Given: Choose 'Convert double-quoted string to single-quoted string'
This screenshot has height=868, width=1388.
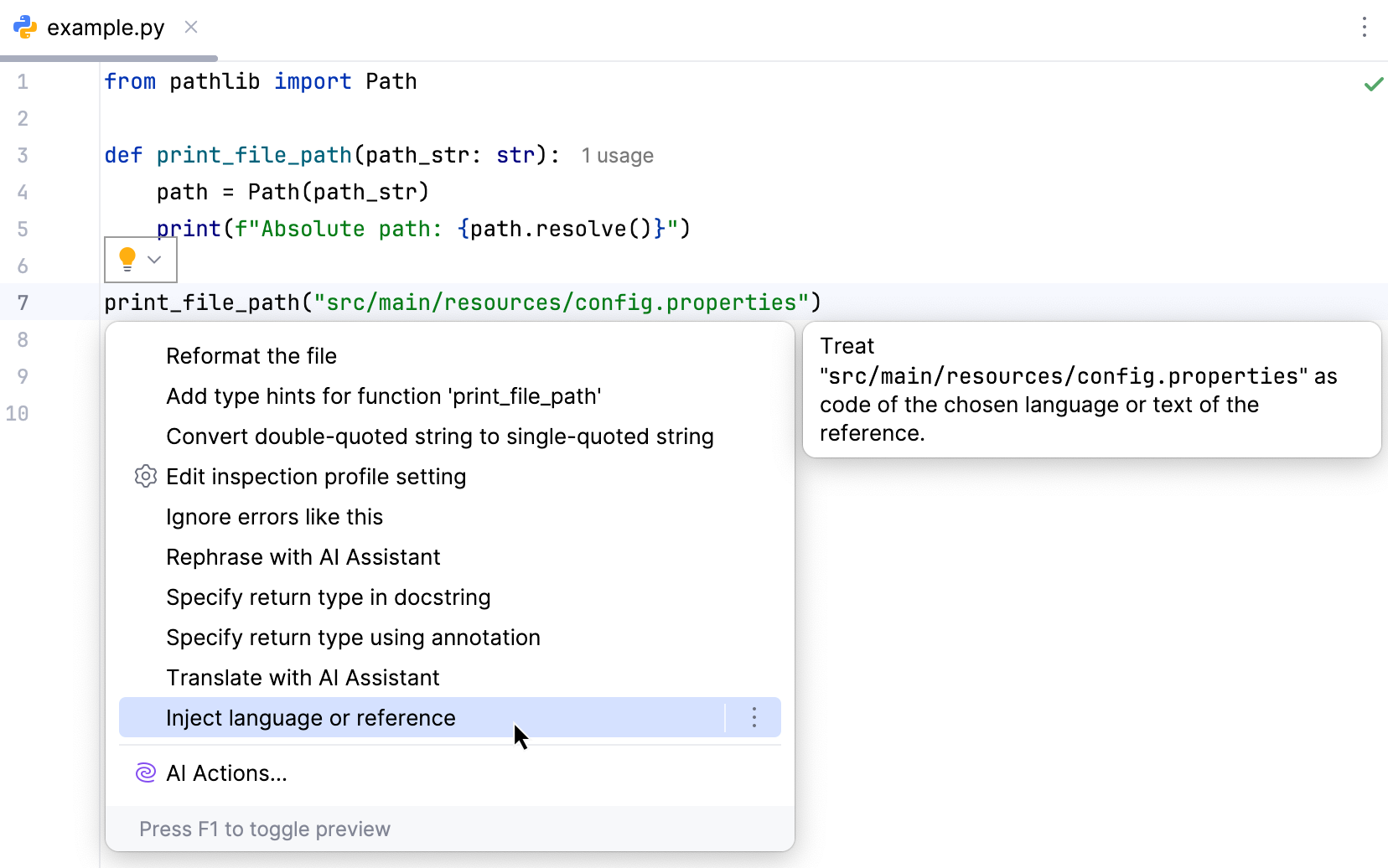Looking at the screenshot, I should (x=439, y=436).
